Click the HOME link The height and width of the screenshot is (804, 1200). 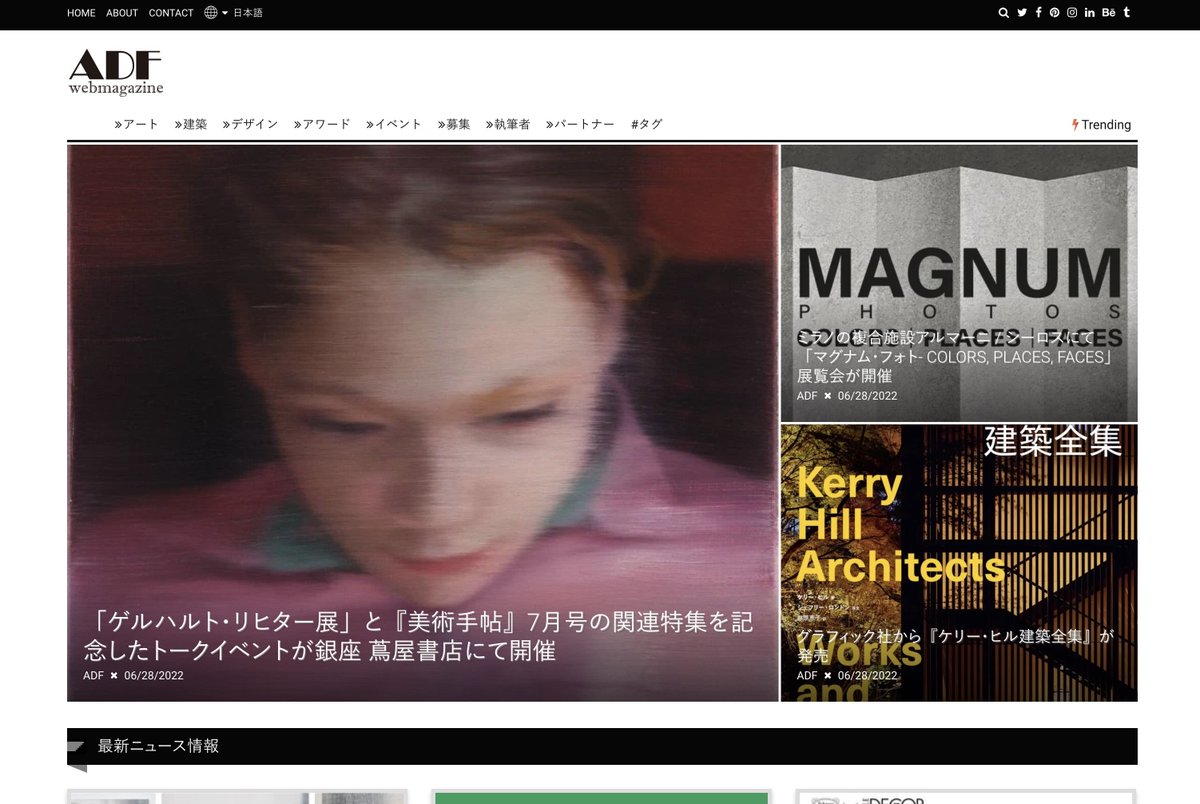81,13
